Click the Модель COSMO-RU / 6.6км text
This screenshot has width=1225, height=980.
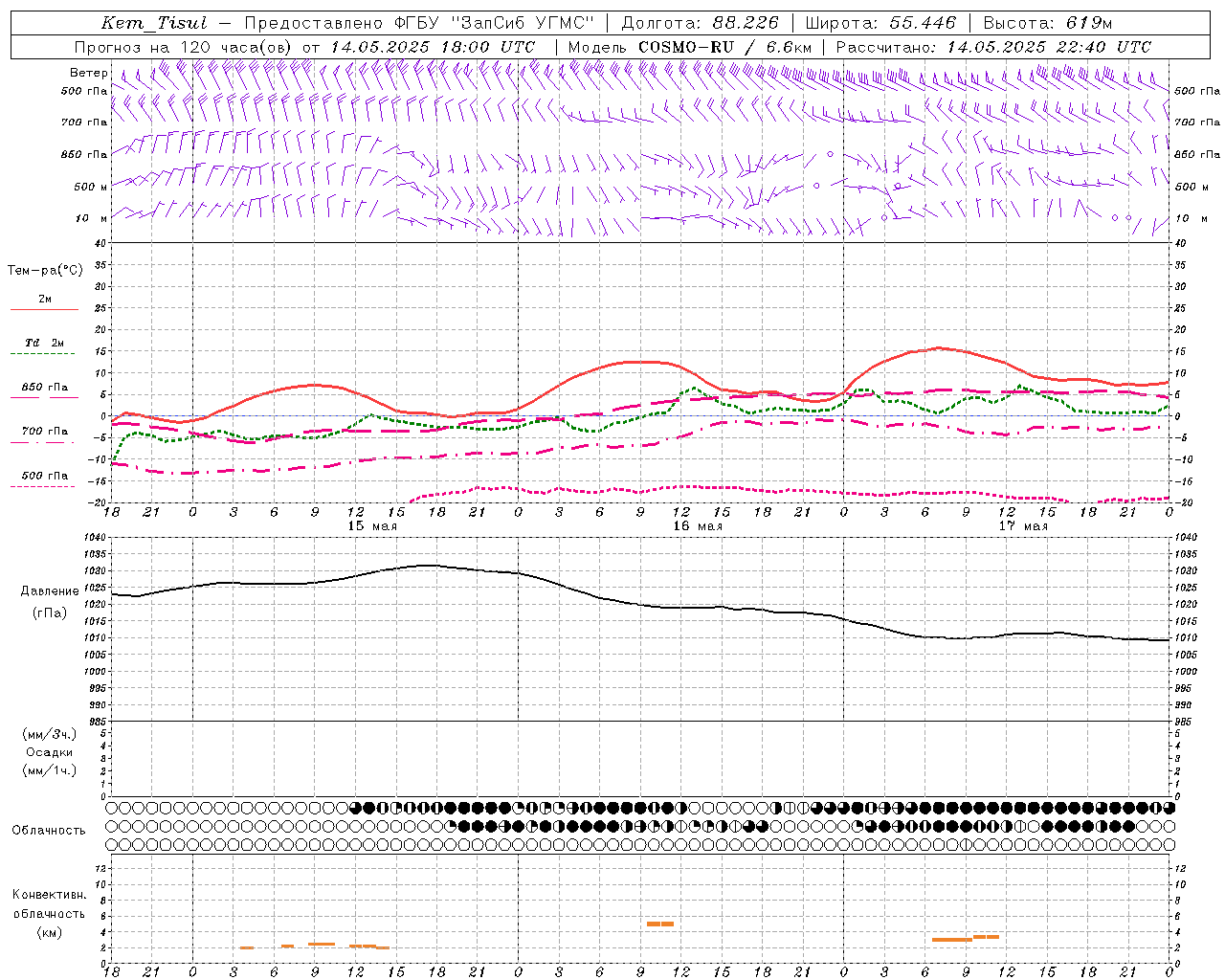pos(690,47)
